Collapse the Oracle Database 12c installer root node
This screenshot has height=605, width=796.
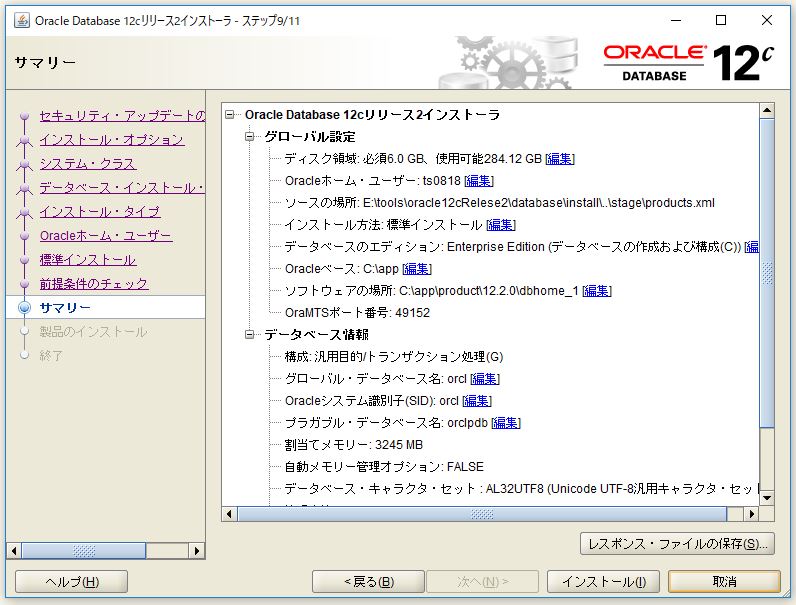(230, 115)
